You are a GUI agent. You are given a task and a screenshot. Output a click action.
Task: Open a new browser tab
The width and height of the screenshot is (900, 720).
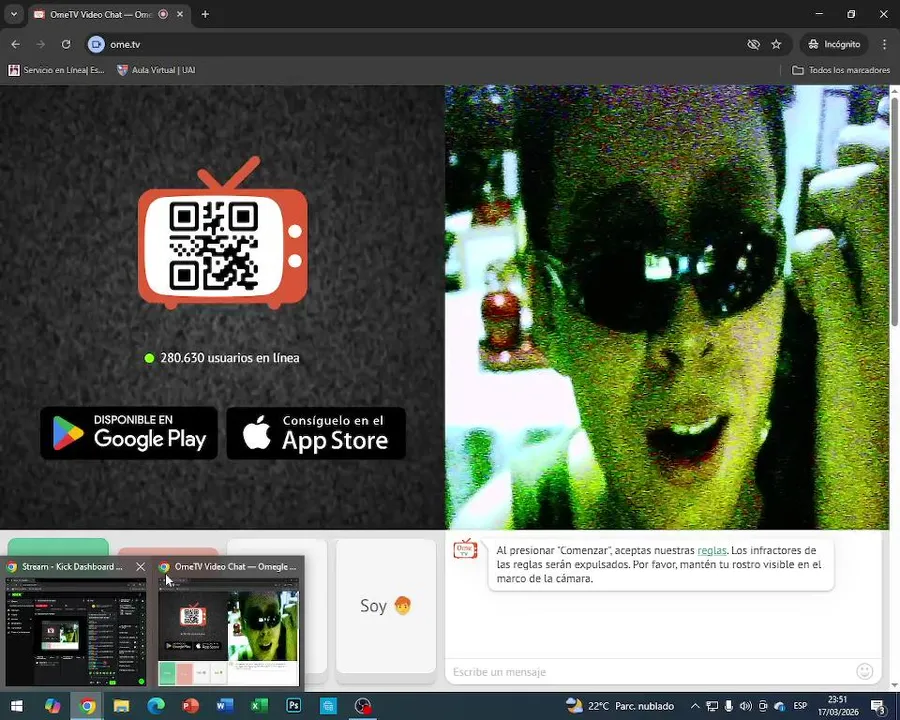205,14
